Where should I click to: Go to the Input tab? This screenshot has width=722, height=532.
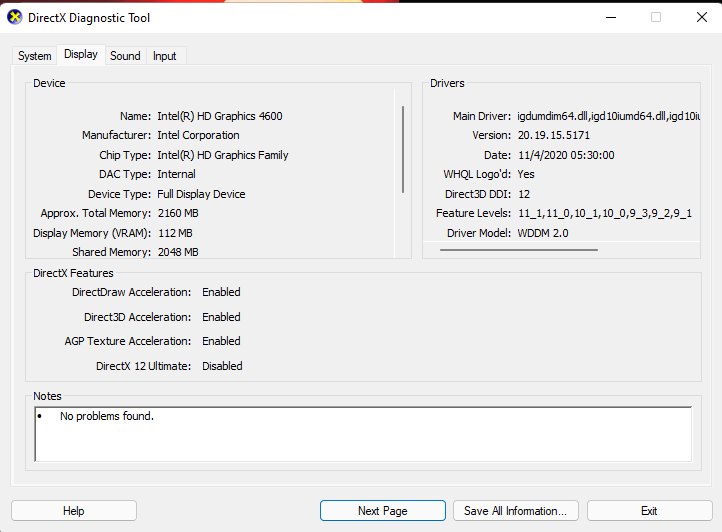(165, 56)
